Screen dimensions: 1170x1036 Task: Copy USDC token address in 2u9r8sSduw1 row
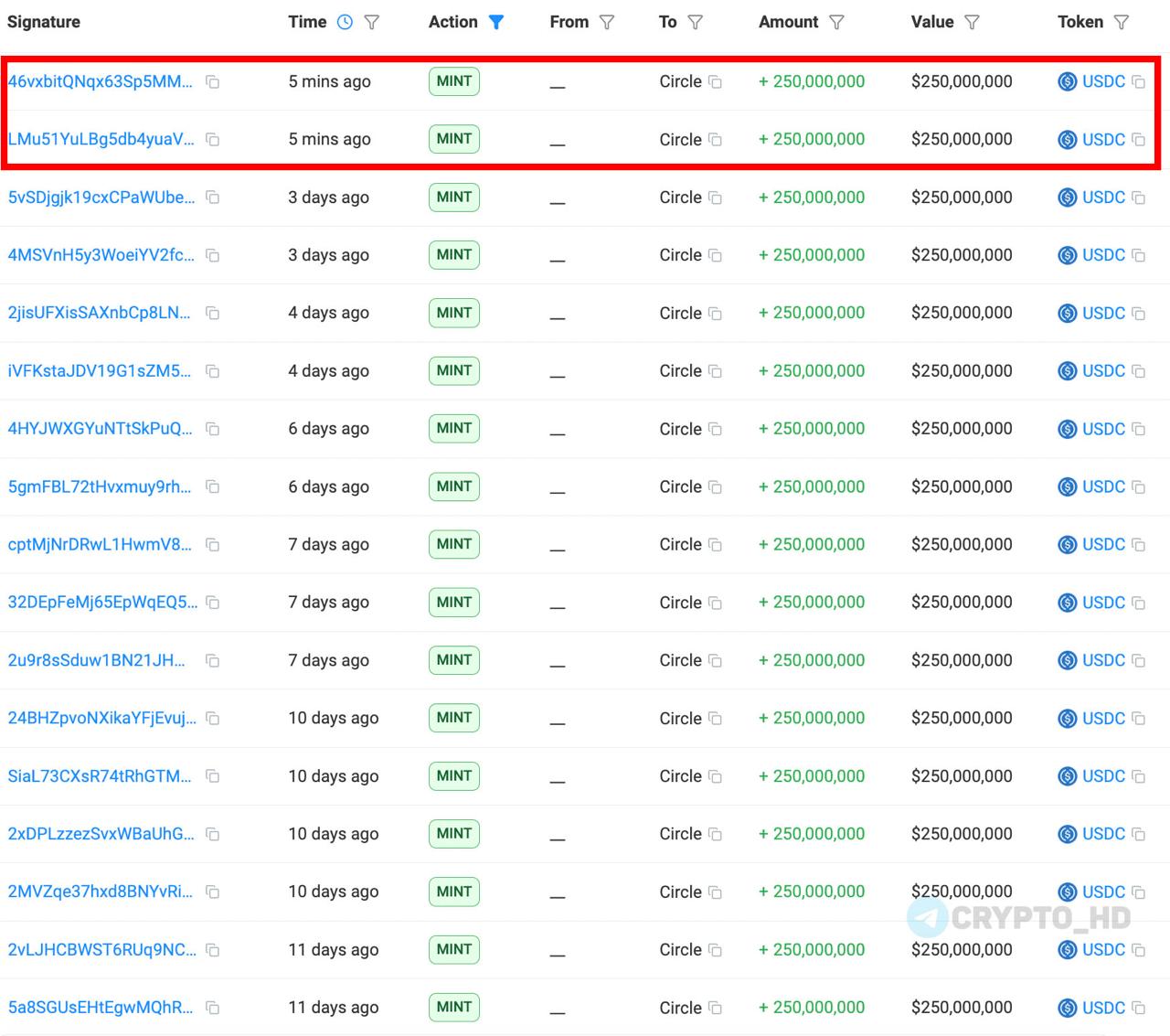coord(1138,660)
